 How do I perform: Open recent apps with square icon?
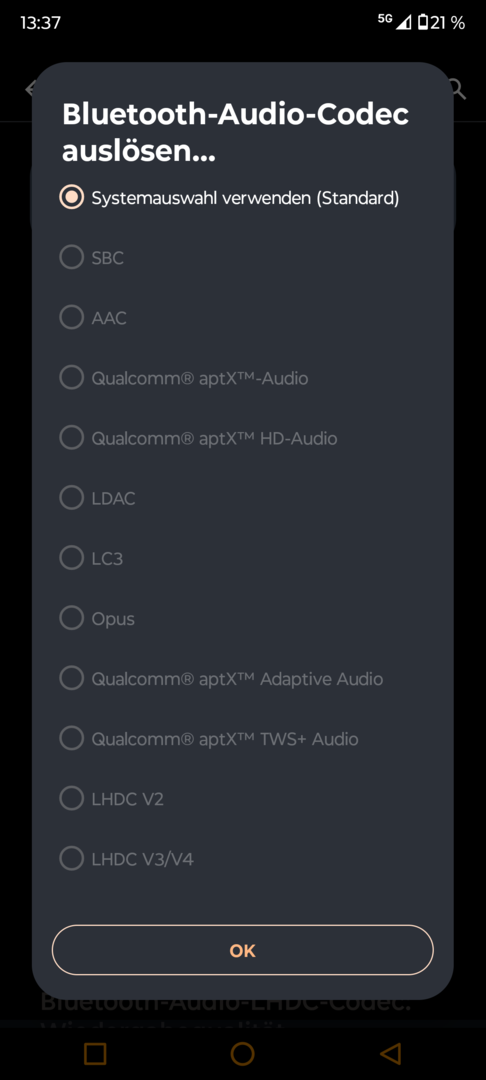(95, 1053)
